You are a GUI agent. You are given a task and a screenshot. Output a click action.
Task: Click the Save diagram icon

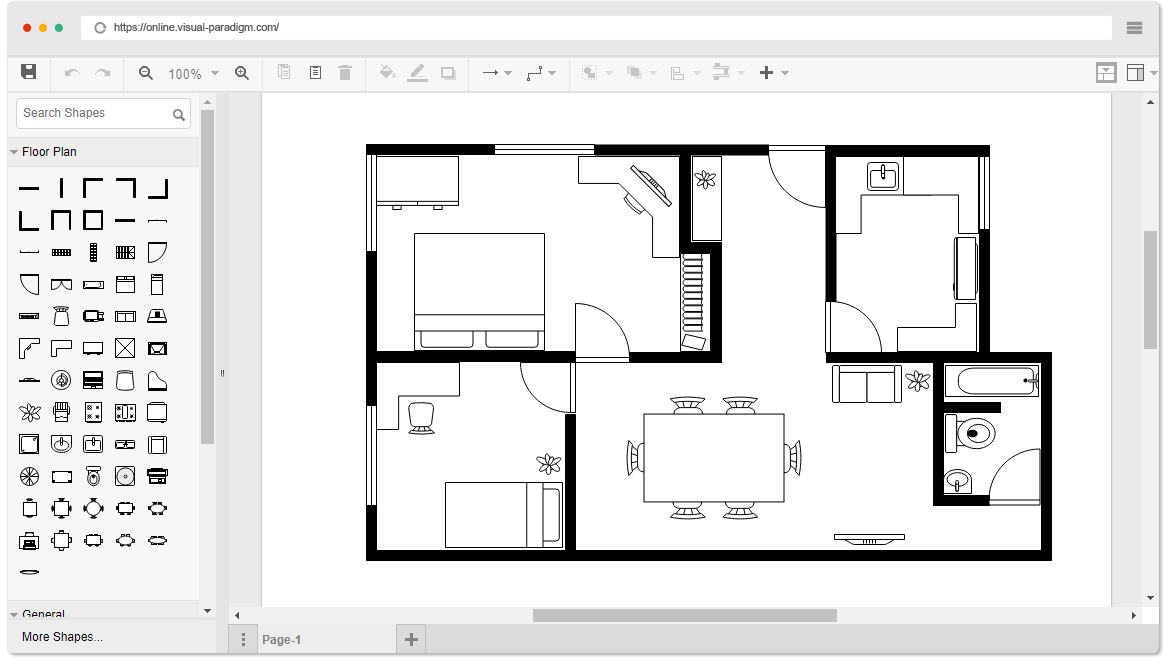click(x=28, y=72)
